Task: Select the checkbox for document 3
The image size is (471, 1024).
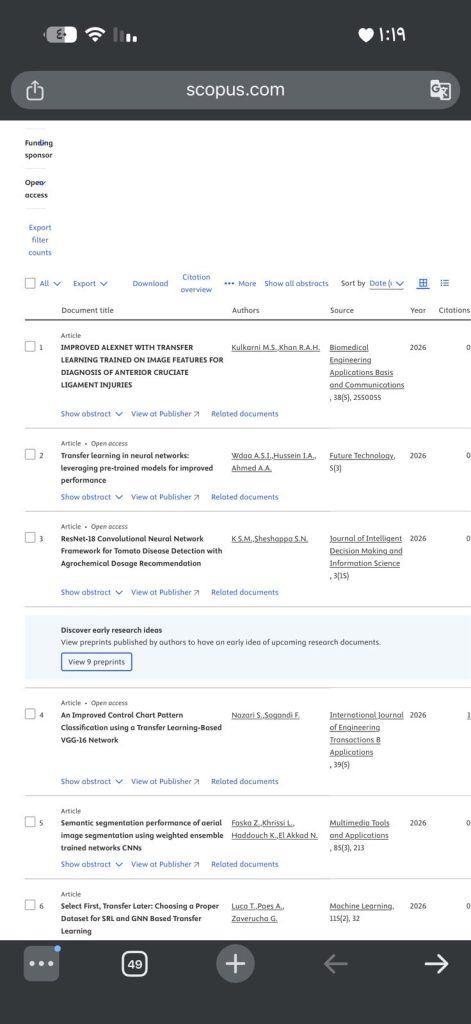Action: (30, 537)
